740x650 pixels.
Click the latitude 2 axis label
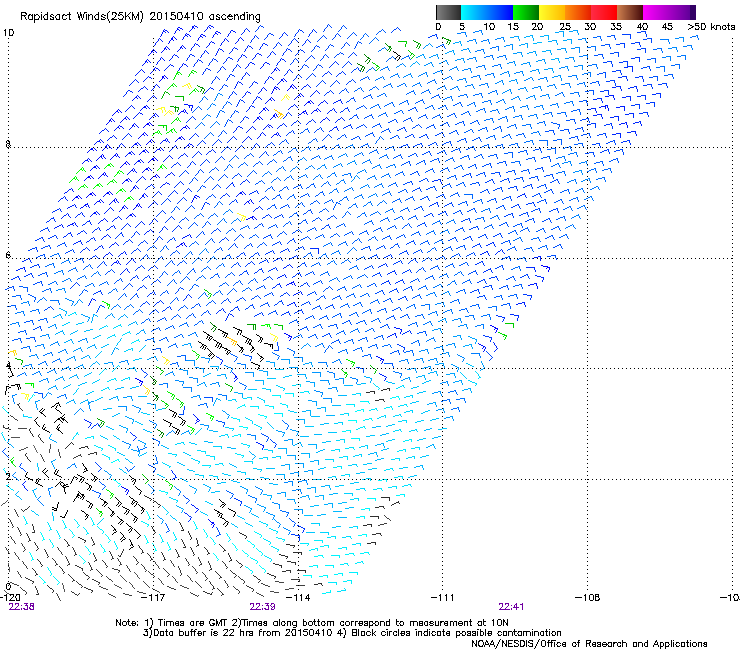(x=8, y=477)
